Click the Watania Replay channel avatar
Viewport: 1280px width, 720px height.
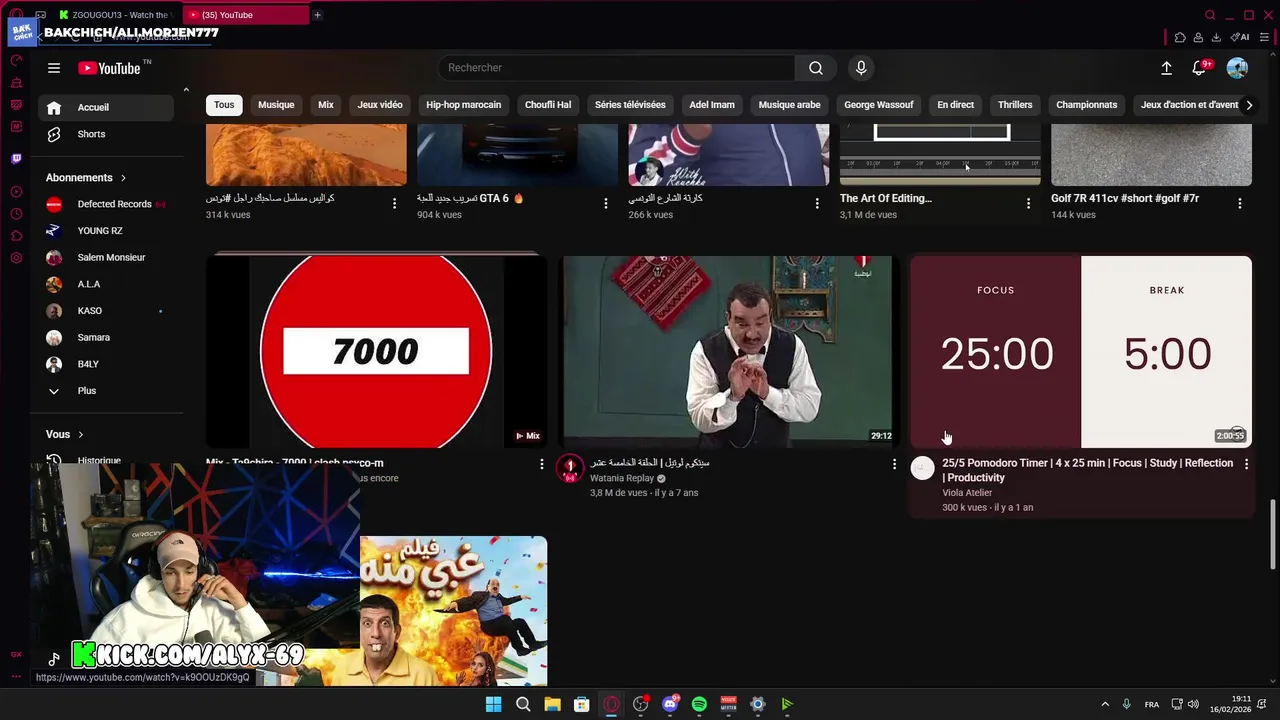570,468
